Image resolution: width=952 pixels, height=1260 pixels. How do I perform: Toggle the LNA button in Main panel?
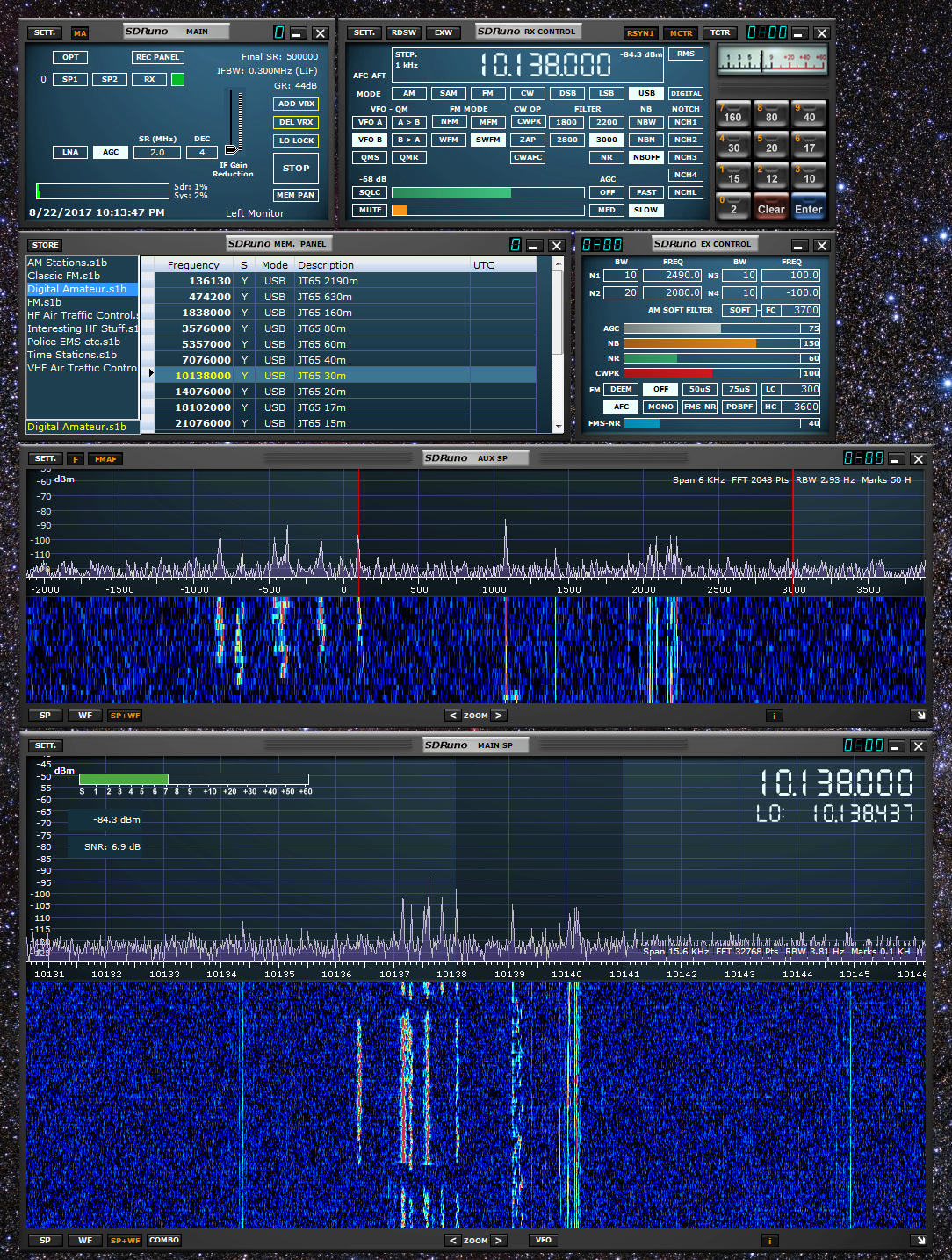pos(70,152)
